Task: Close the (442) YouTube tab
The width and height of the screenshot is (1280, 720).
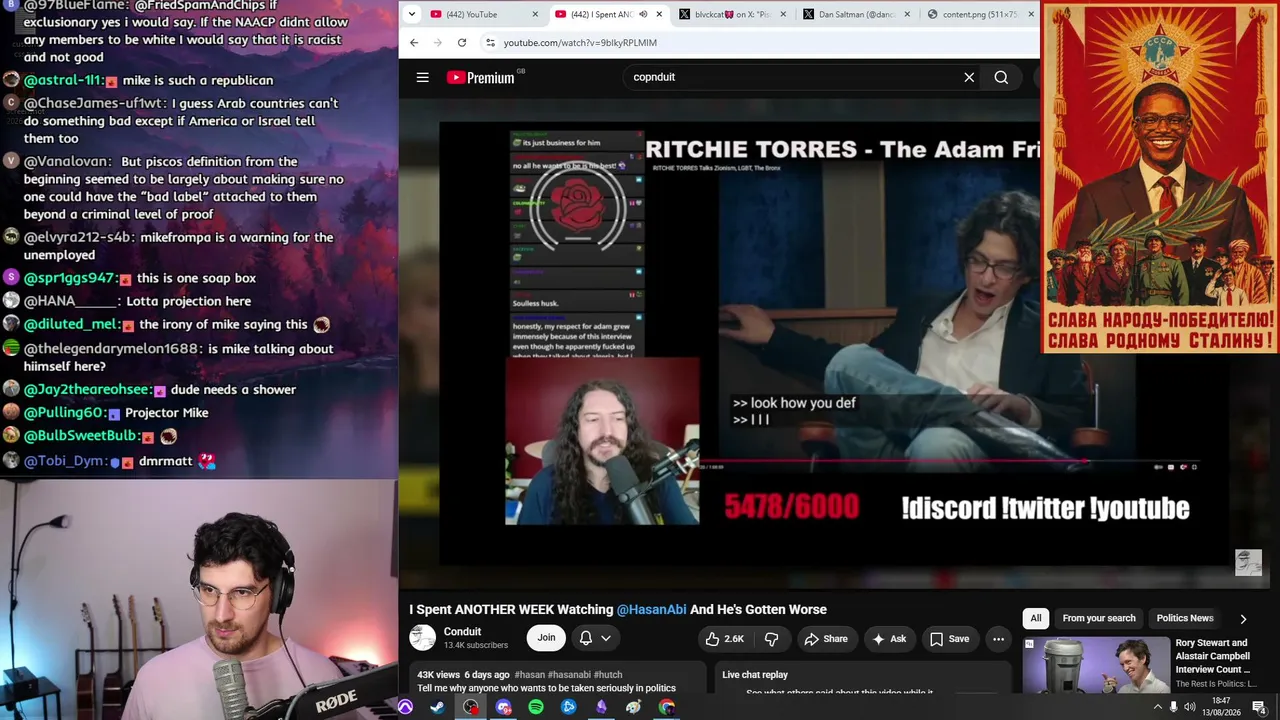Action: click(x=536, y=14)
